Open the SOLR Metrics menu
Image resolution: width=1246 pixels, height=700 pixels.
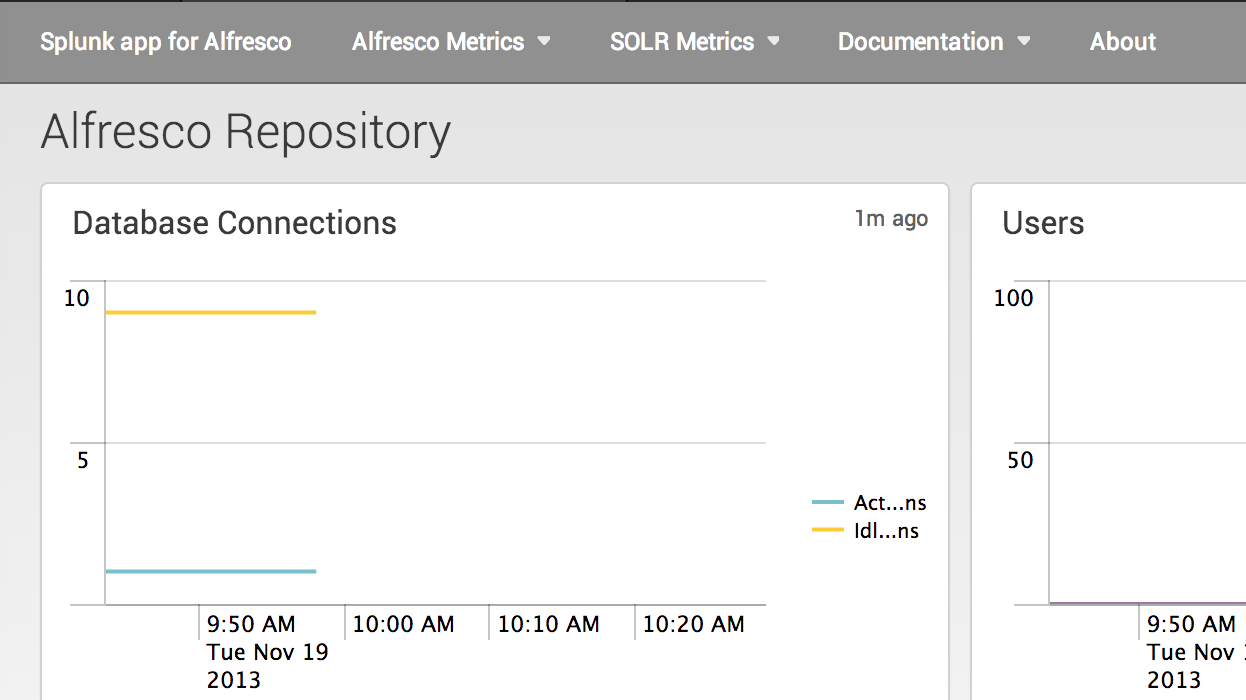[695, 42]
